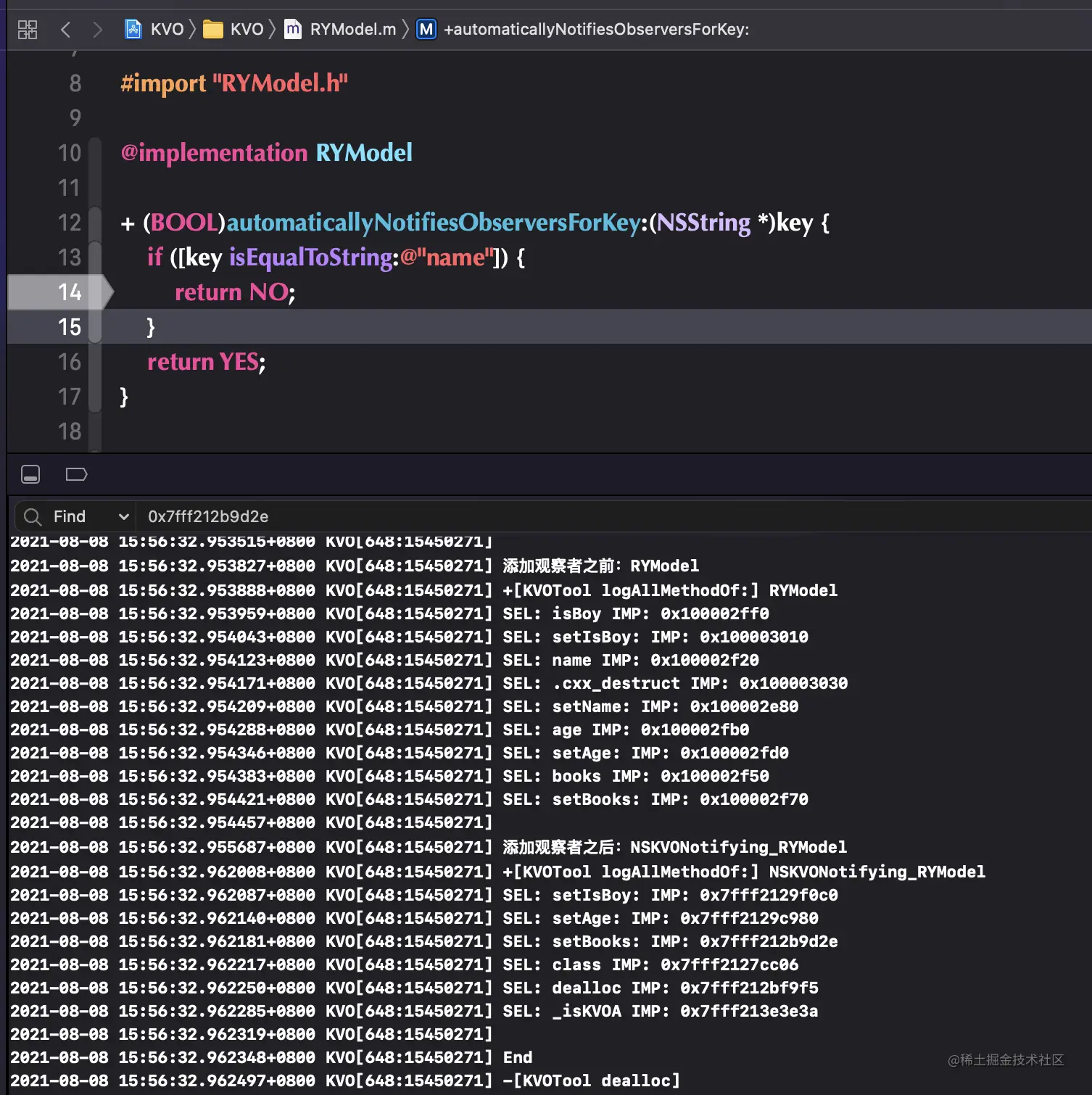This screenshot has height=1095, width=1092.
Task: Click the magnifier icon in Find bar
Action: pos(32,516)
